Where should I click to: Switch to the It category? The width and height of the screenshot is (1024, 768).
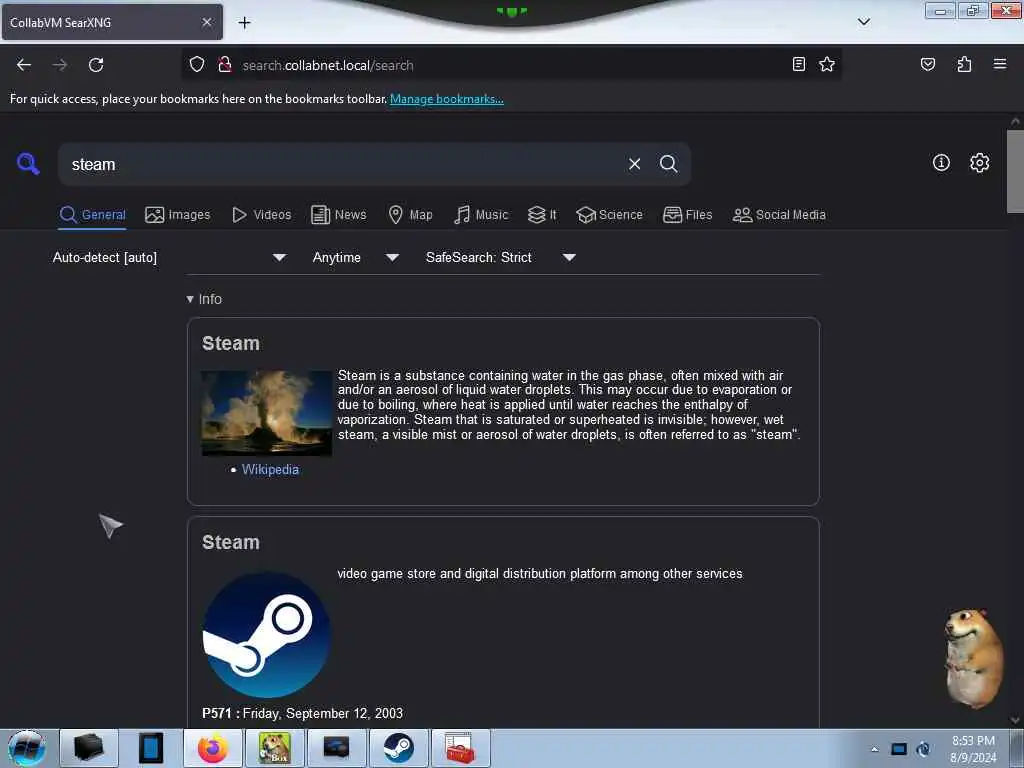(x=542, y=215)
